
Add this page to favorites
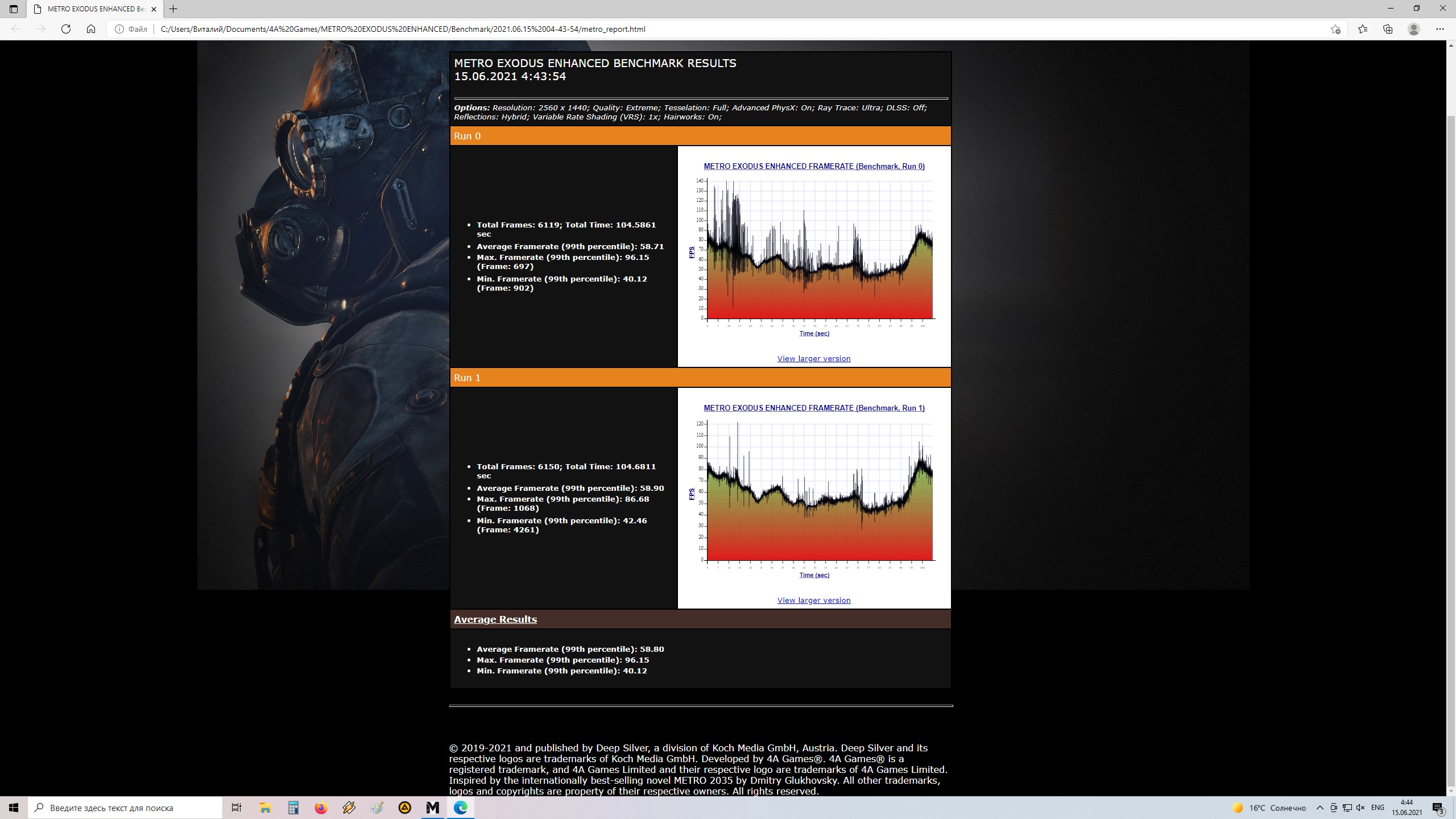(1335, 29)
